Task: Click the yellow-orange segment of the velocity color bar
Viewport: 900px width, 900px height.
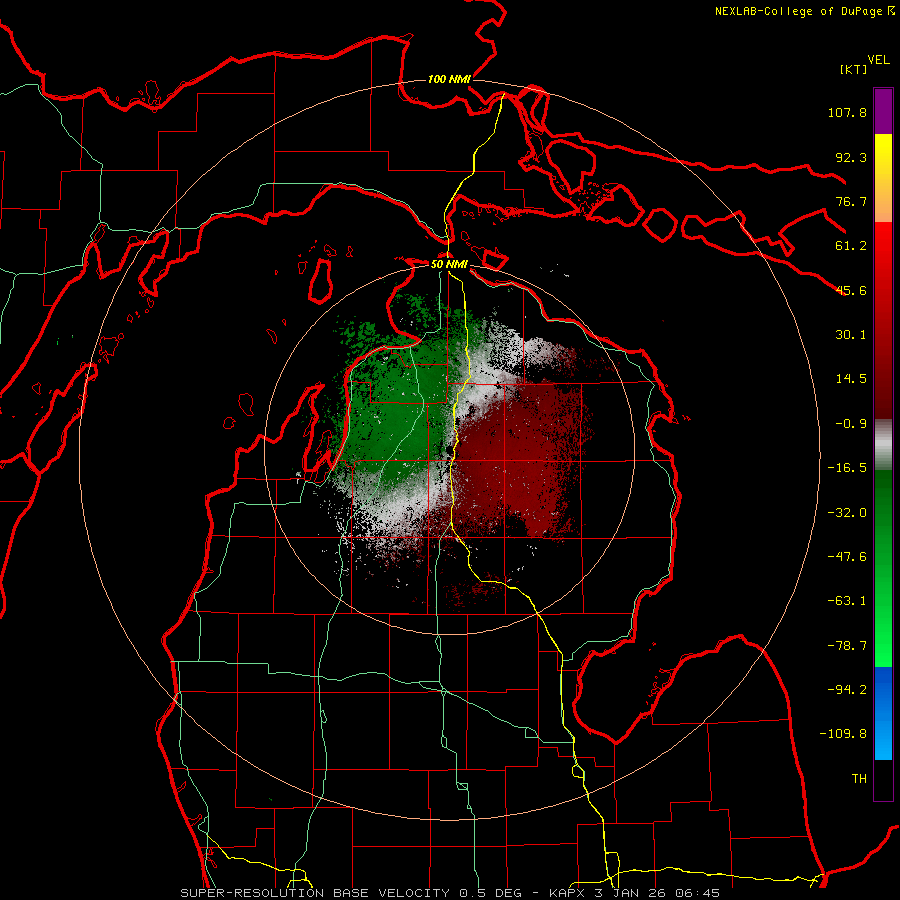Action: [x=883, y=178]
